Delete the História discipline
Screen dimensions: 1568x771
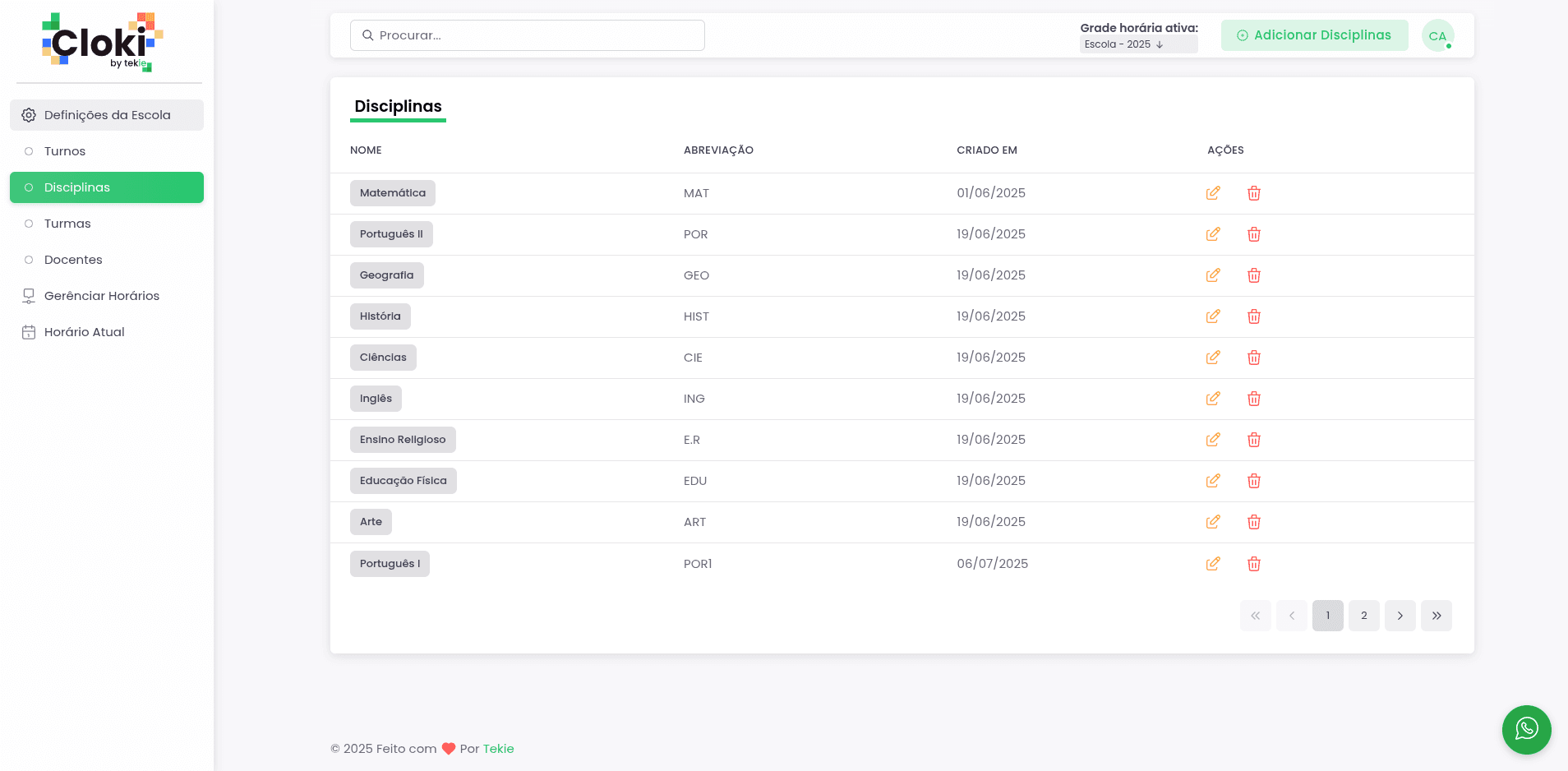point(1253,316)
